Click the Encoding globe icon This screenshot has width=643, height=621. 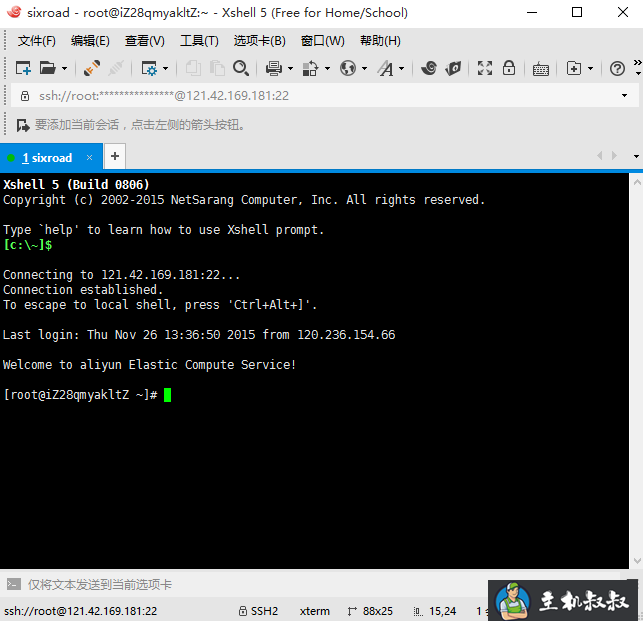click(348, 68)
